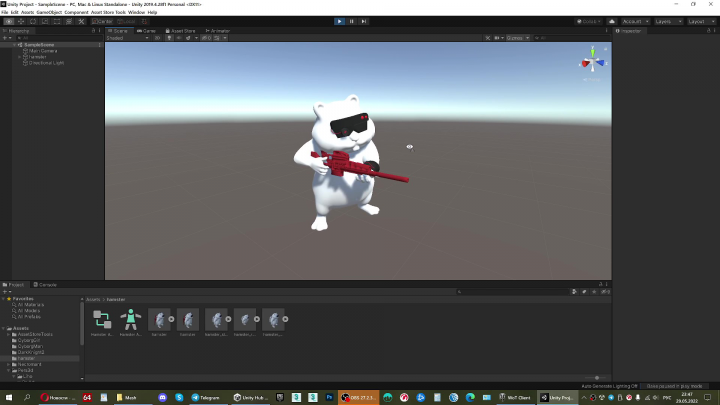Open component editor tools icon in scene bar
This screenshot has width=720, height=405.
[x=488, y=38]
